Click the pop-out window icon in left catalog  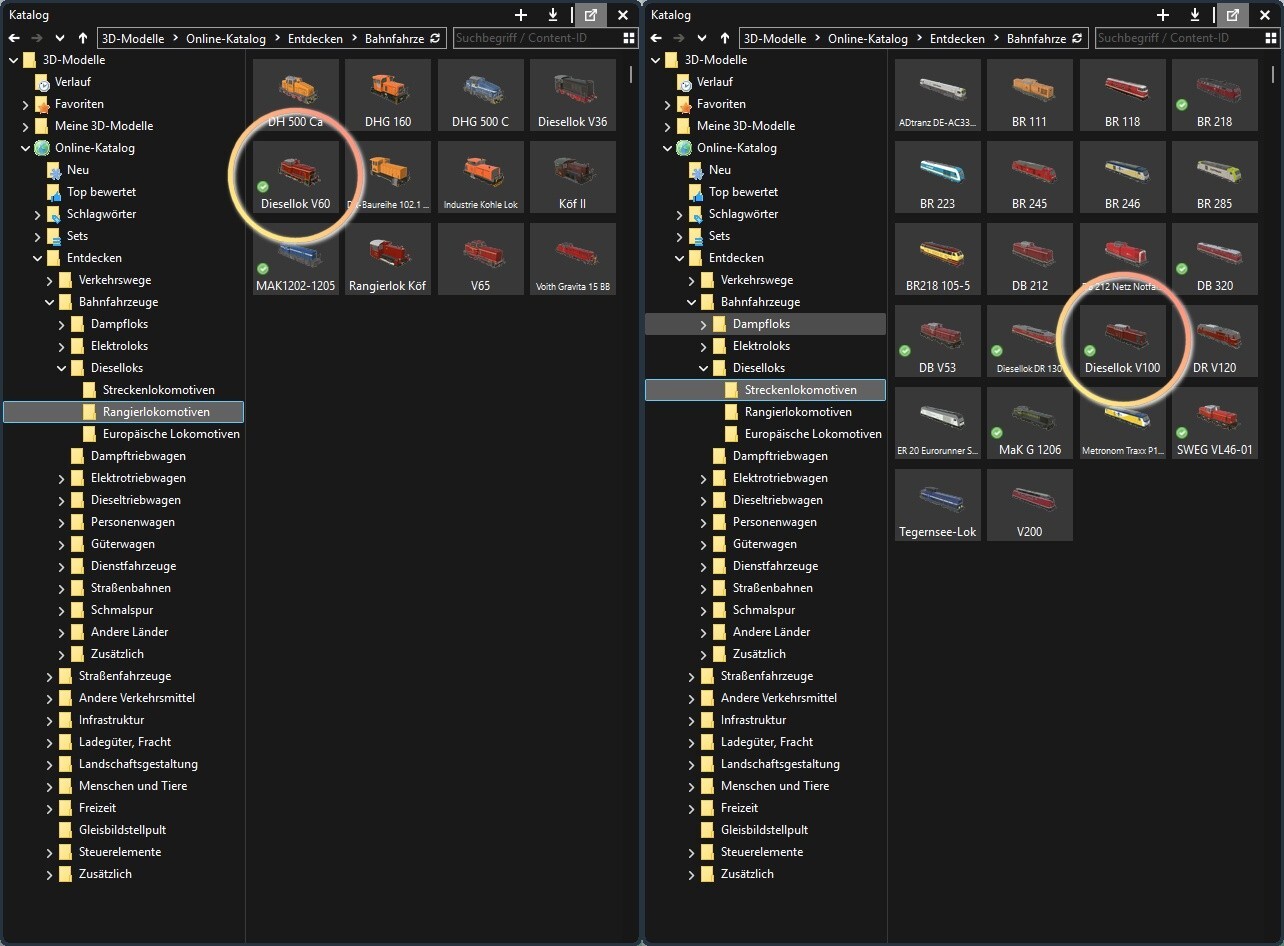click(x=591, y=15)
